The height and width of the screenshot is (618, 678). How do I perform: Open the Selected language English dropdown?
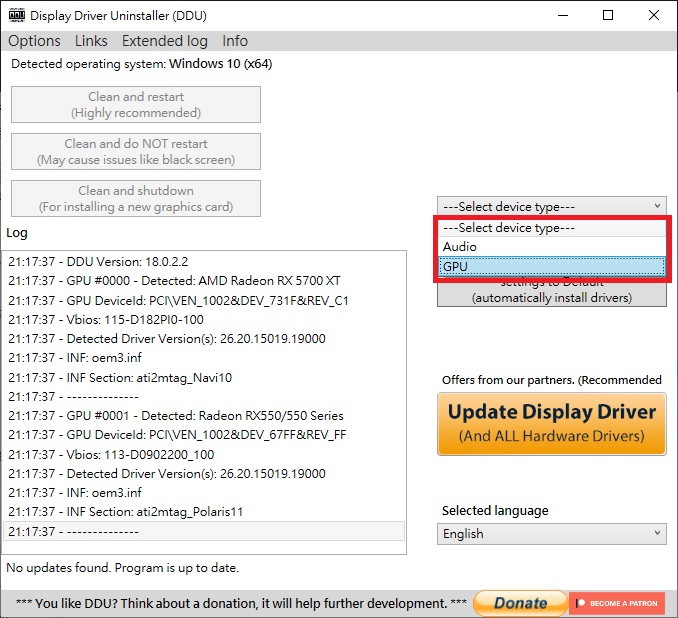552,534
